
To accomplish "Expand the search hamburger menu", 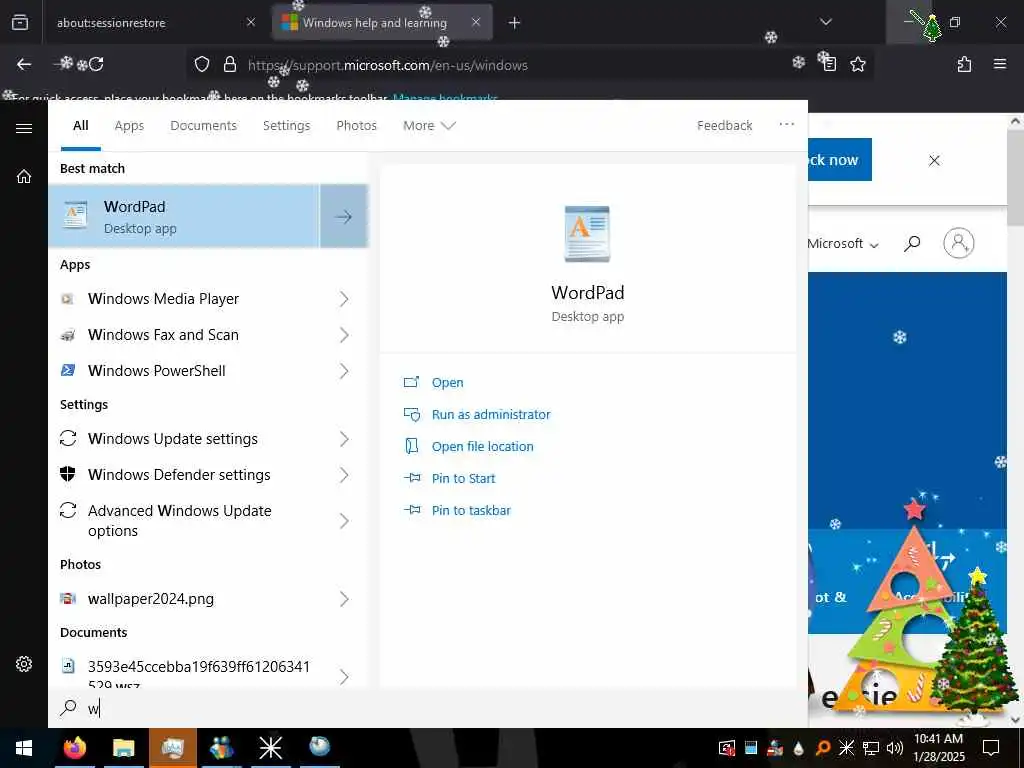I will tap(24, 128).
